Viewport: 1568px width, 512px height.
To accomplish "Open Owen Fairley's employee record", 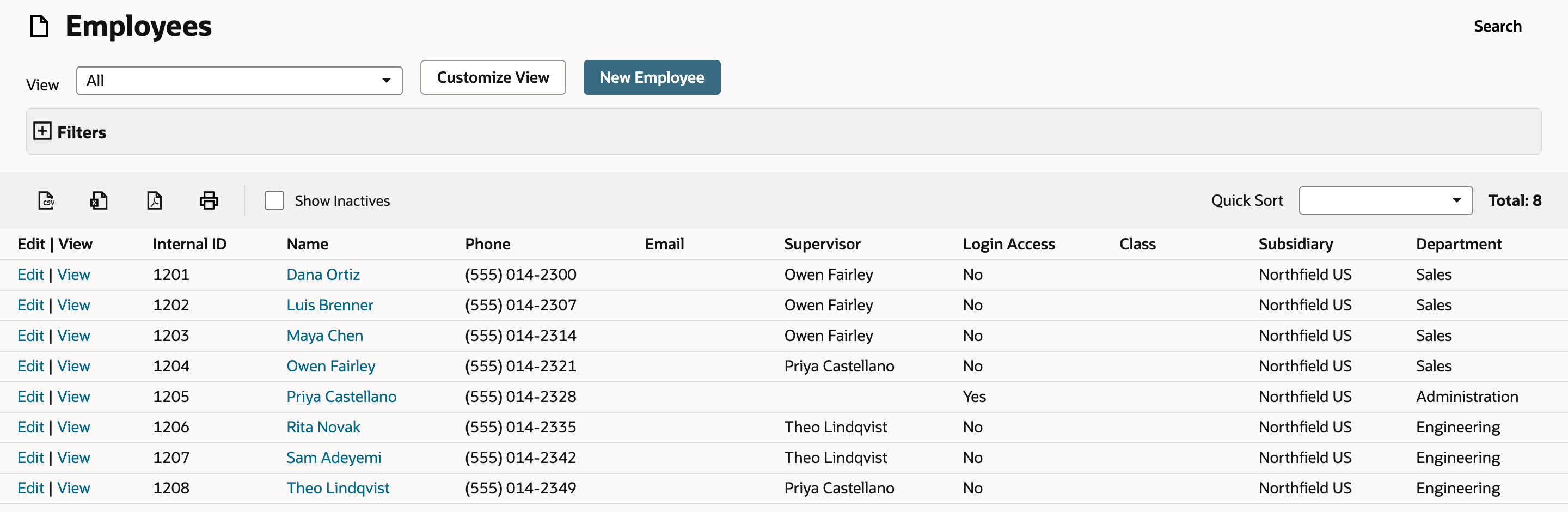I will point(331,366).
